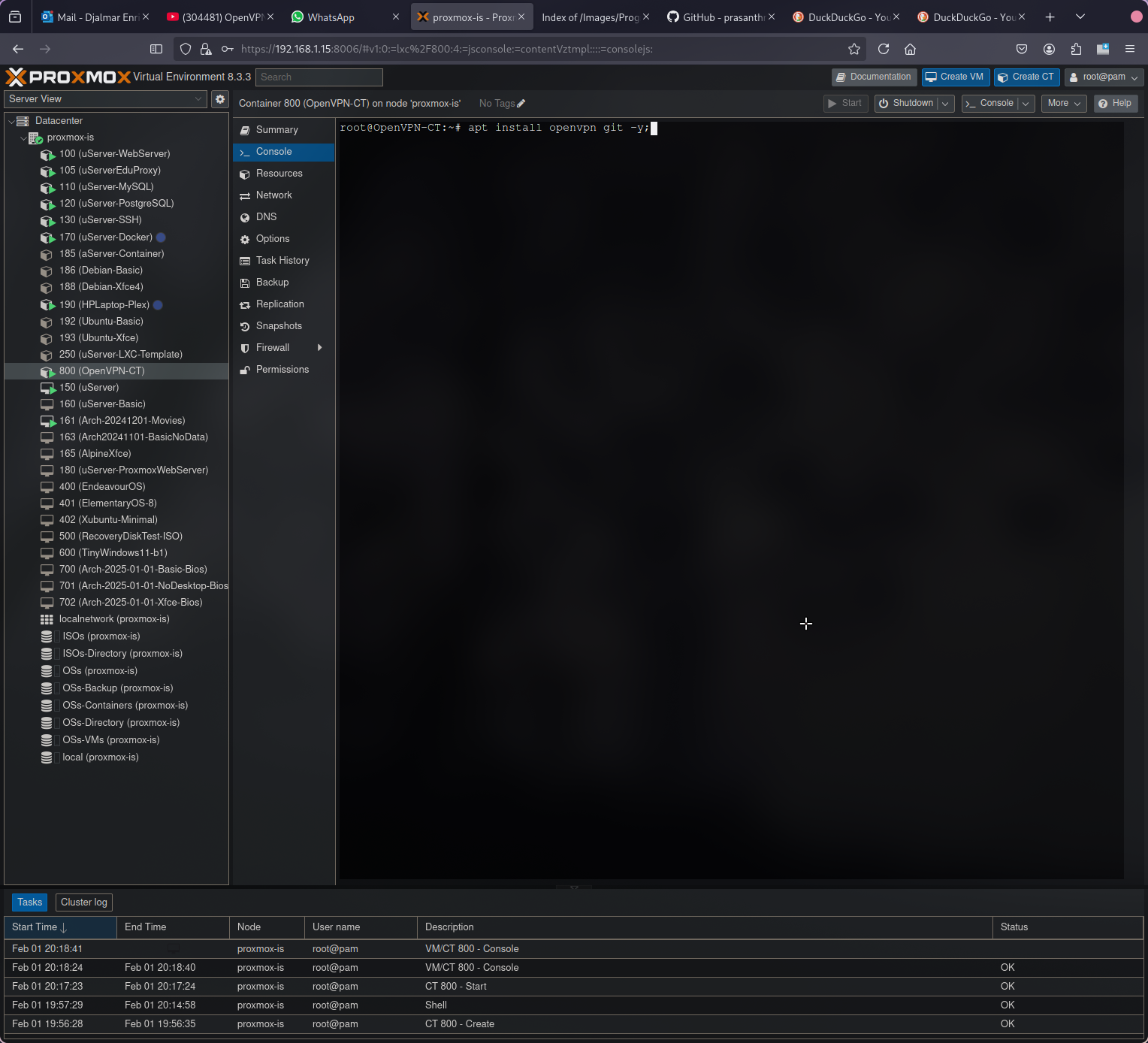Bookmark this page with the star icon
This screenshot has height=1043, width=1148.
click(853, 49)
